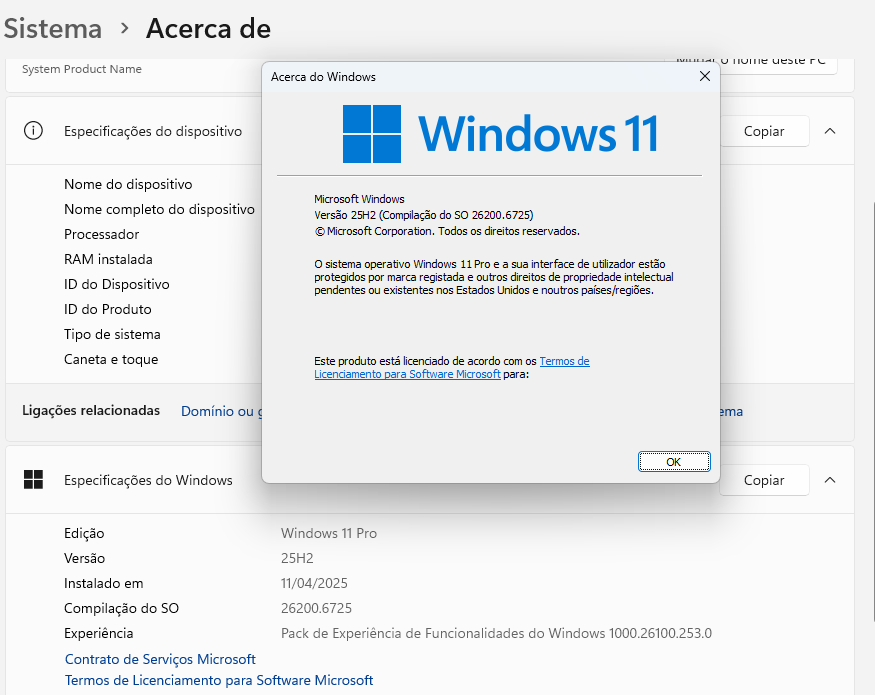Click the 'Caneta e toque' label
Image resolution: width=875 pixels, height=695 pixels.
(x=111, y=360)
